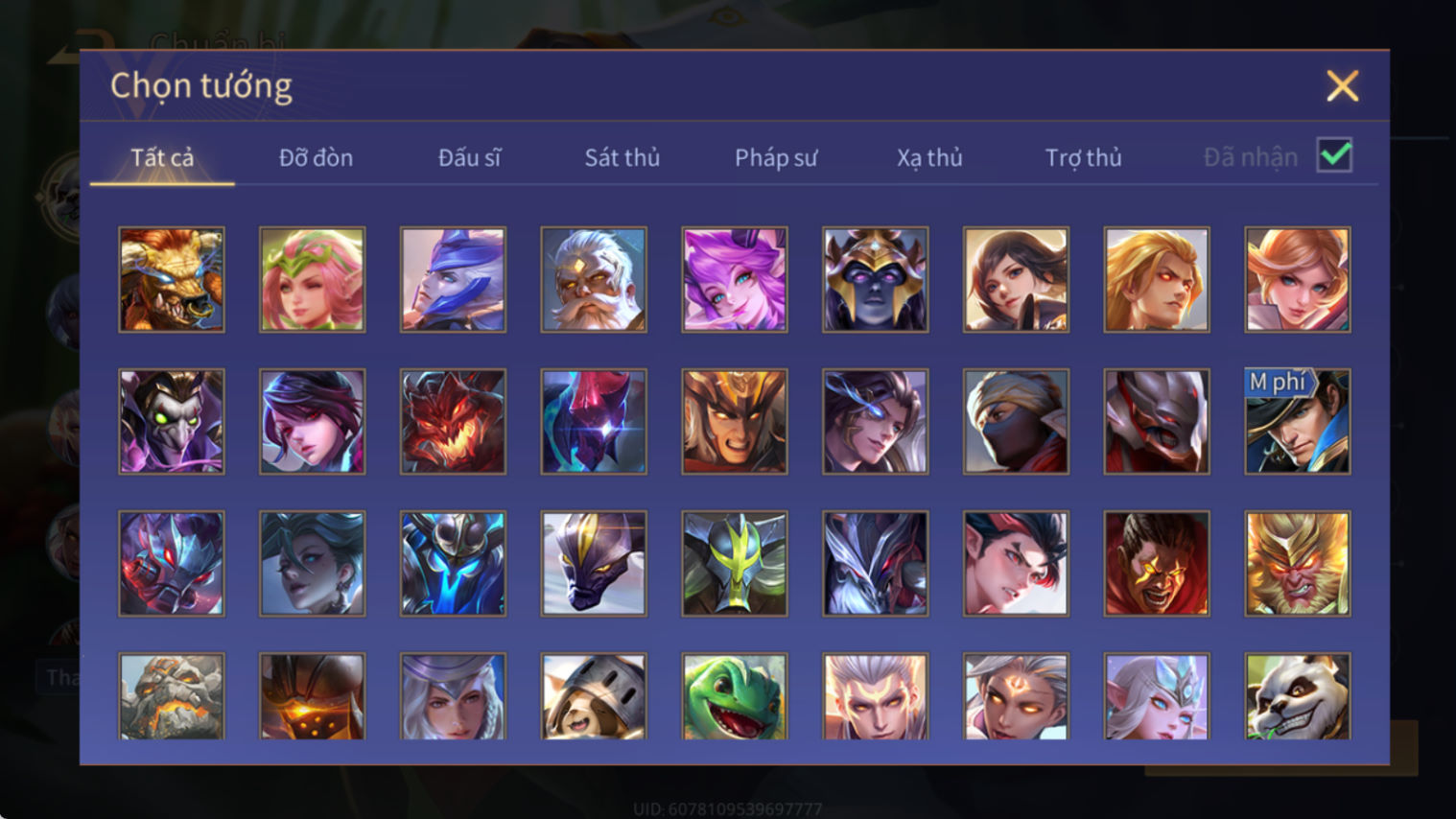The image size is (1456, 819).
Task: Switch to the Xạ thủ tab
Action: pos(929,157)
